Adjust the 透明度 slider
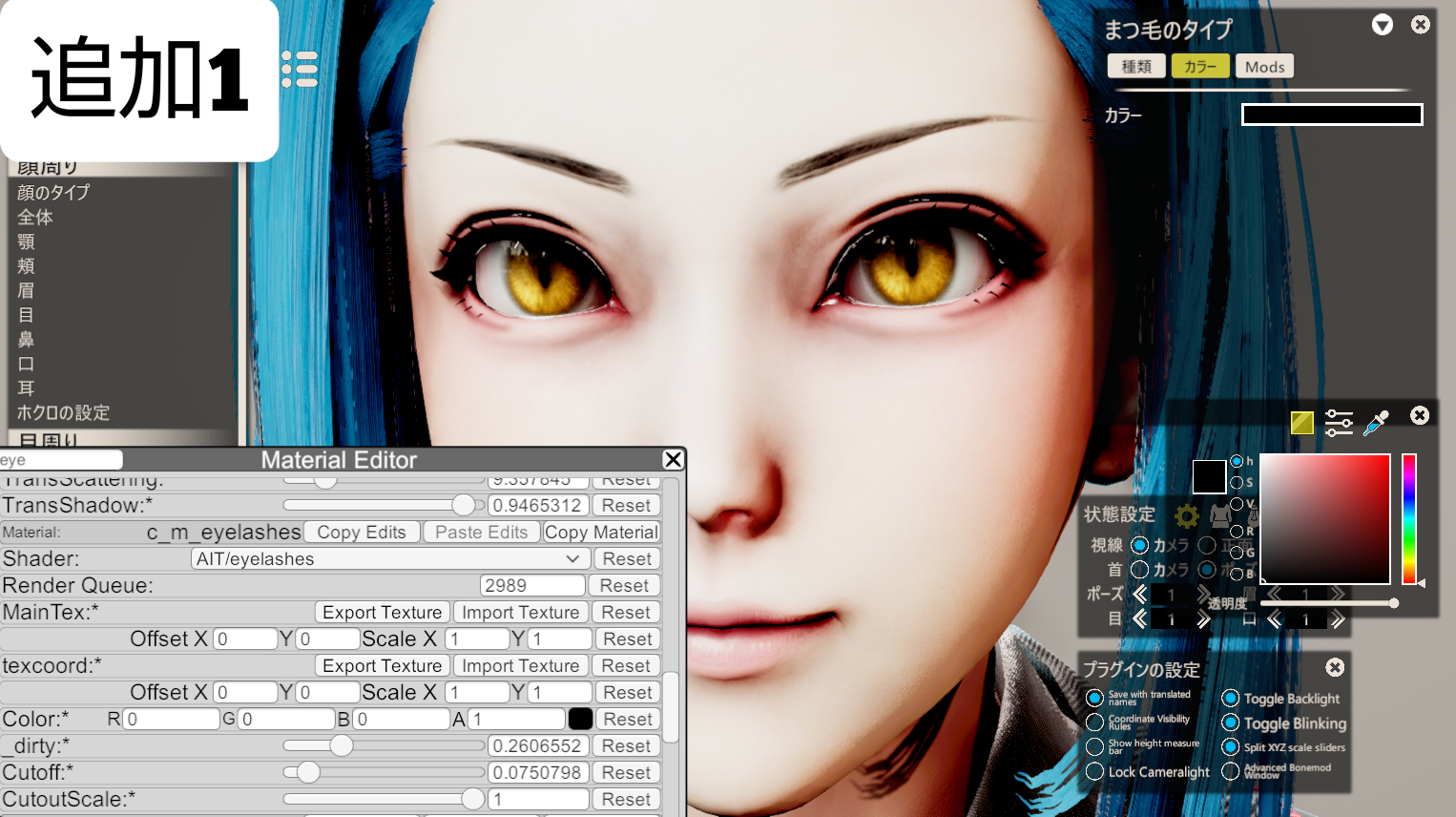 pos(1326,603)
